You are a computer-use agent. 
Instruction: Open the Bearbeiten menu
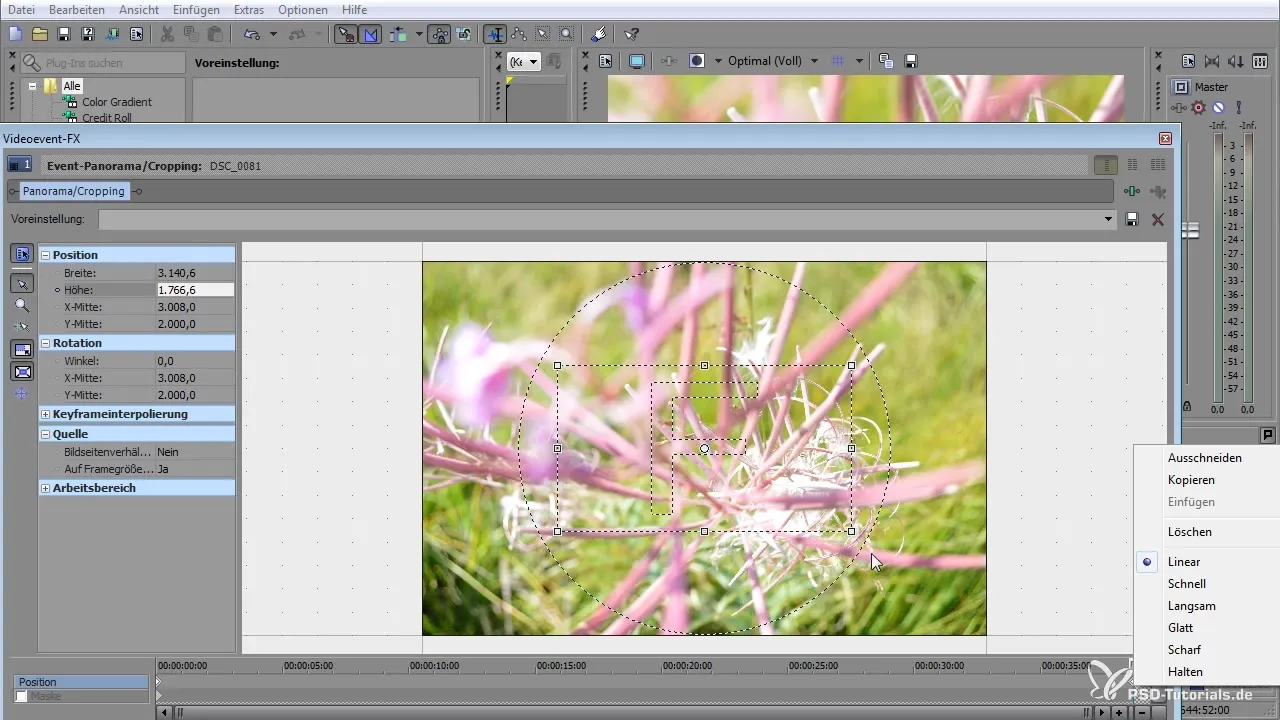click(76, 10)
